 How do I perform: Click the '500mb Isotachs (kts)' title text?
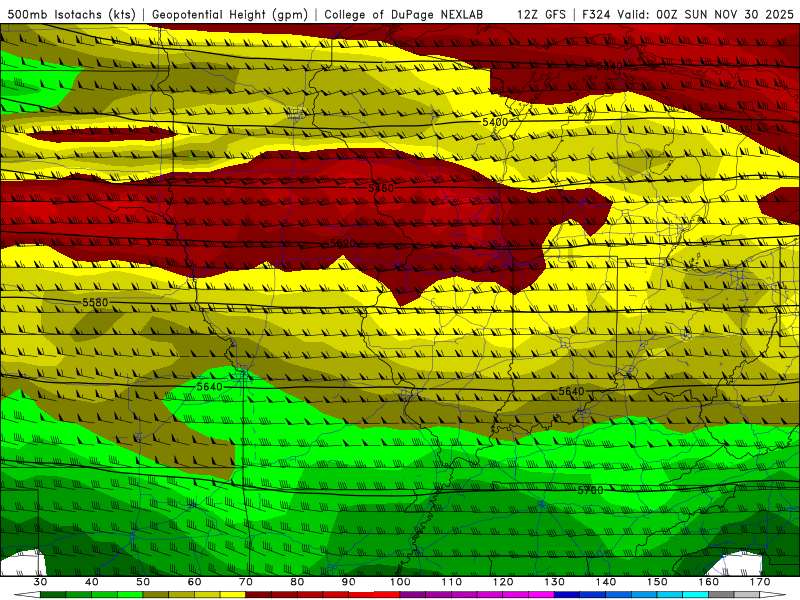pos(72,15)
